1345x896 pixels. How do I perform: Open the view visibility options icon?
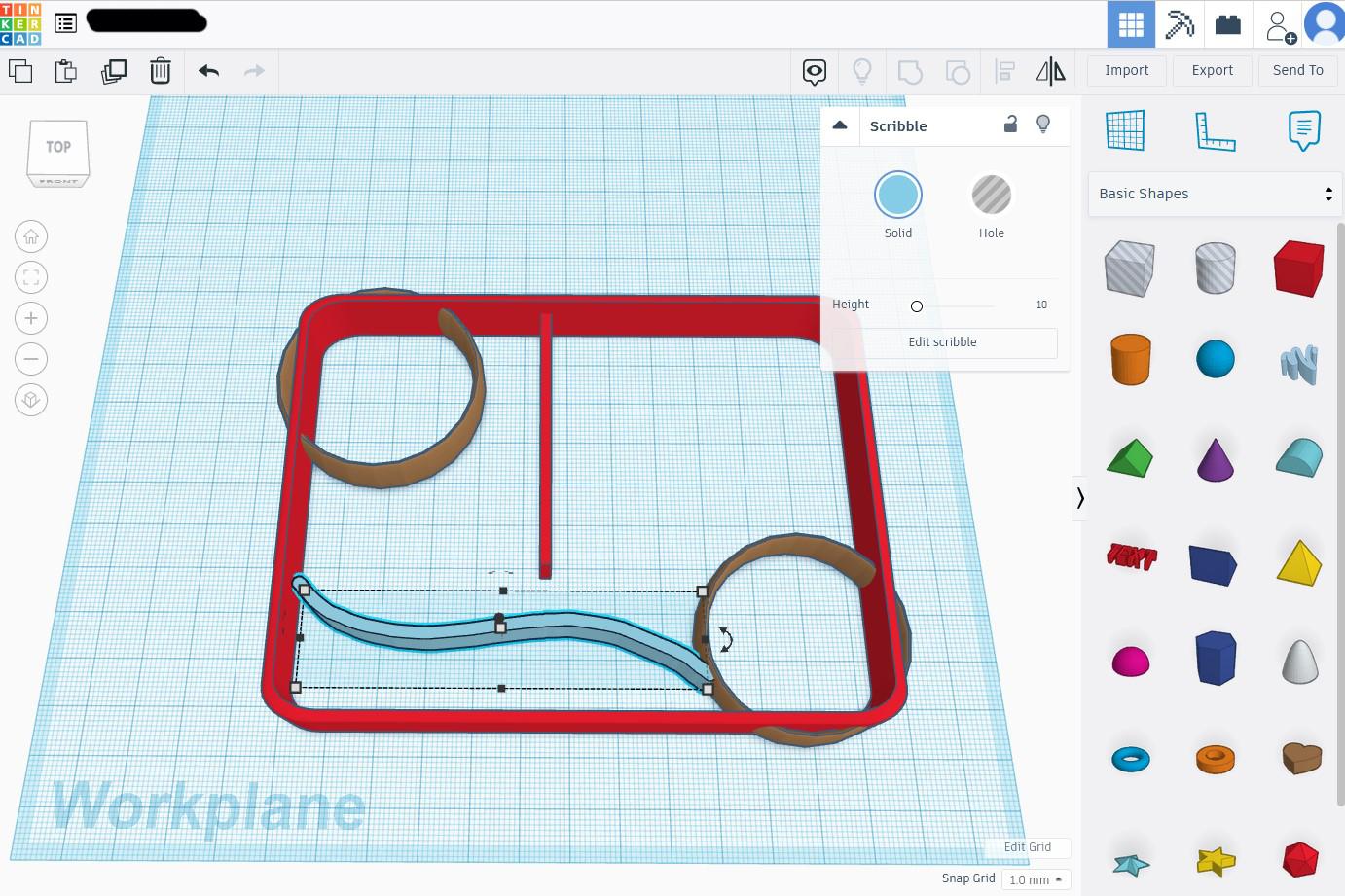click(x=815, y=71)
